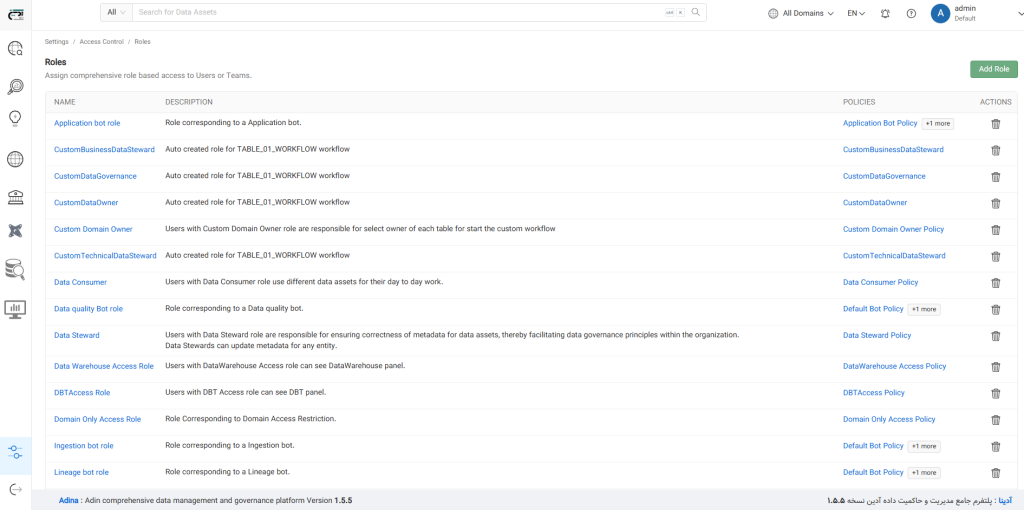Open the database search icon in sidebar

15,269
